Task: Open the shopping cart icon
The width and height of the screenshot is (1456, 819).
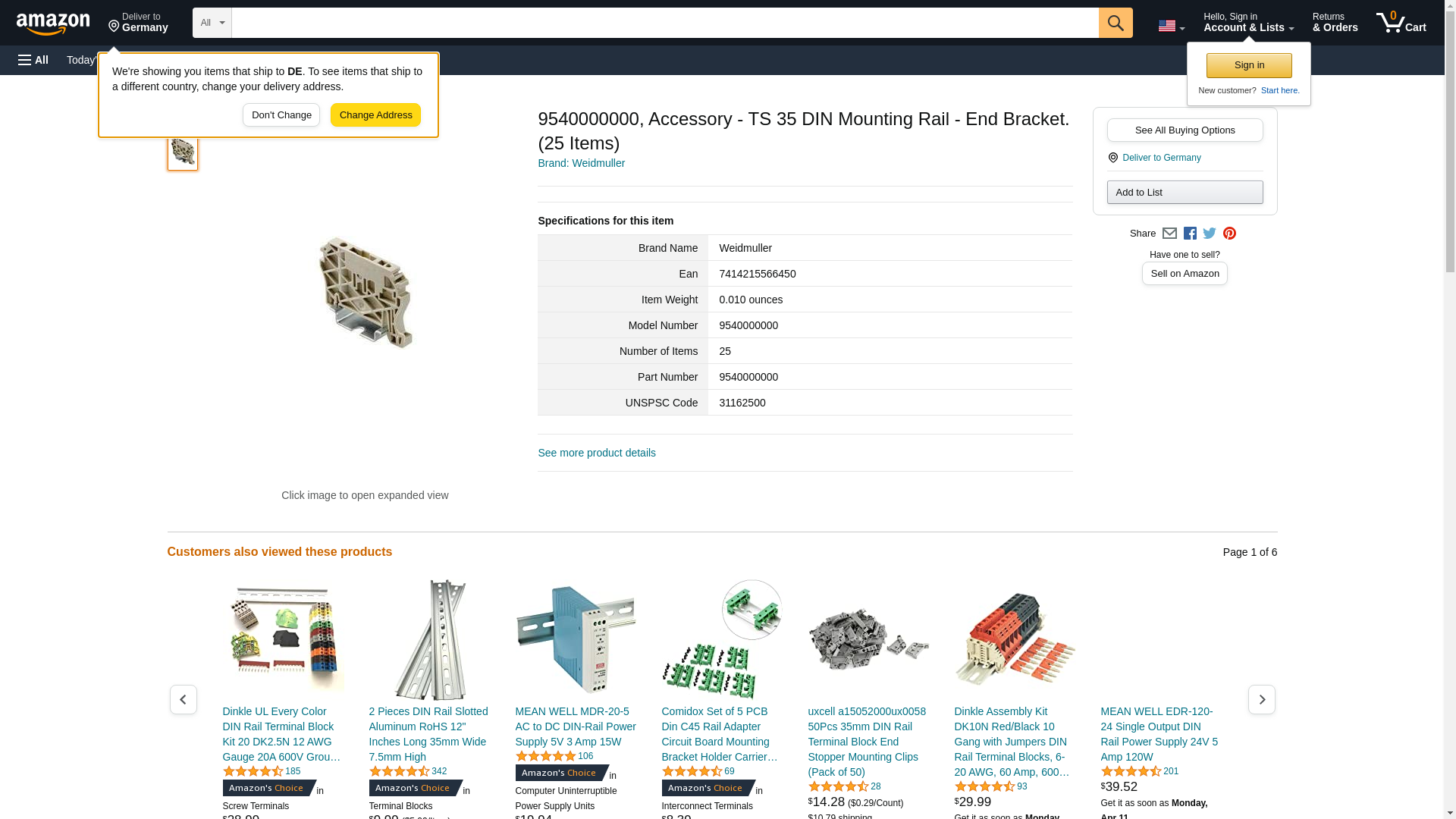Action: click(1401, 23)
